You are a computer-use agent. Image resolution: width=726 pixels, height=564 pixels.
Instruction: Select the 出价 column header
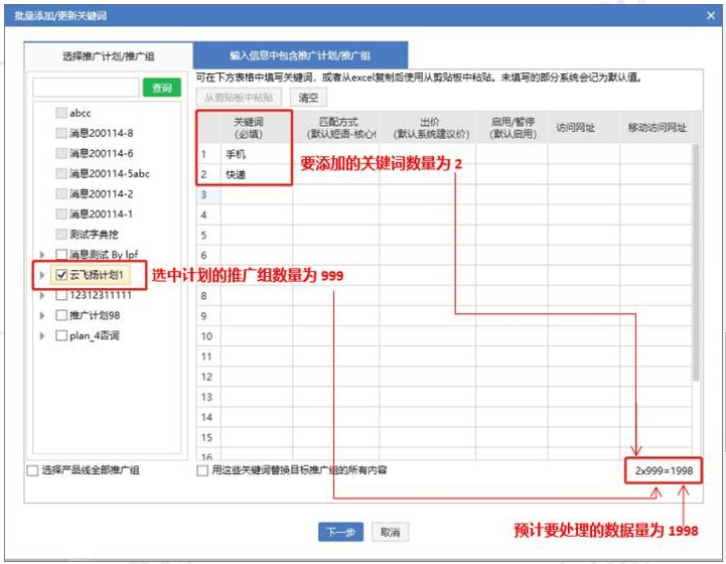pyautogui.click(x=430, y=128)
